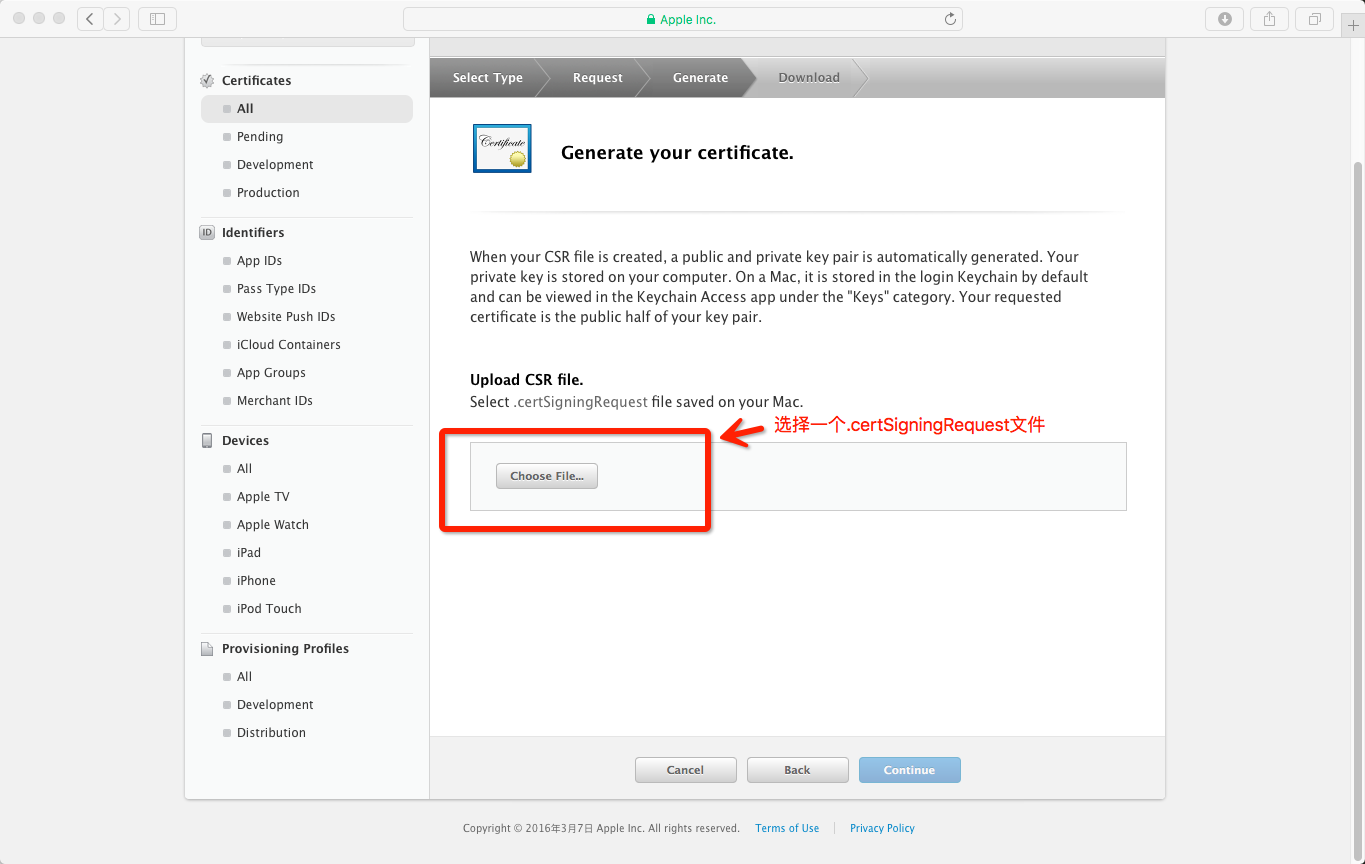Add a new tab with plus icon
Viewport: 1365px width, 864px height.
click(1353, 25)
